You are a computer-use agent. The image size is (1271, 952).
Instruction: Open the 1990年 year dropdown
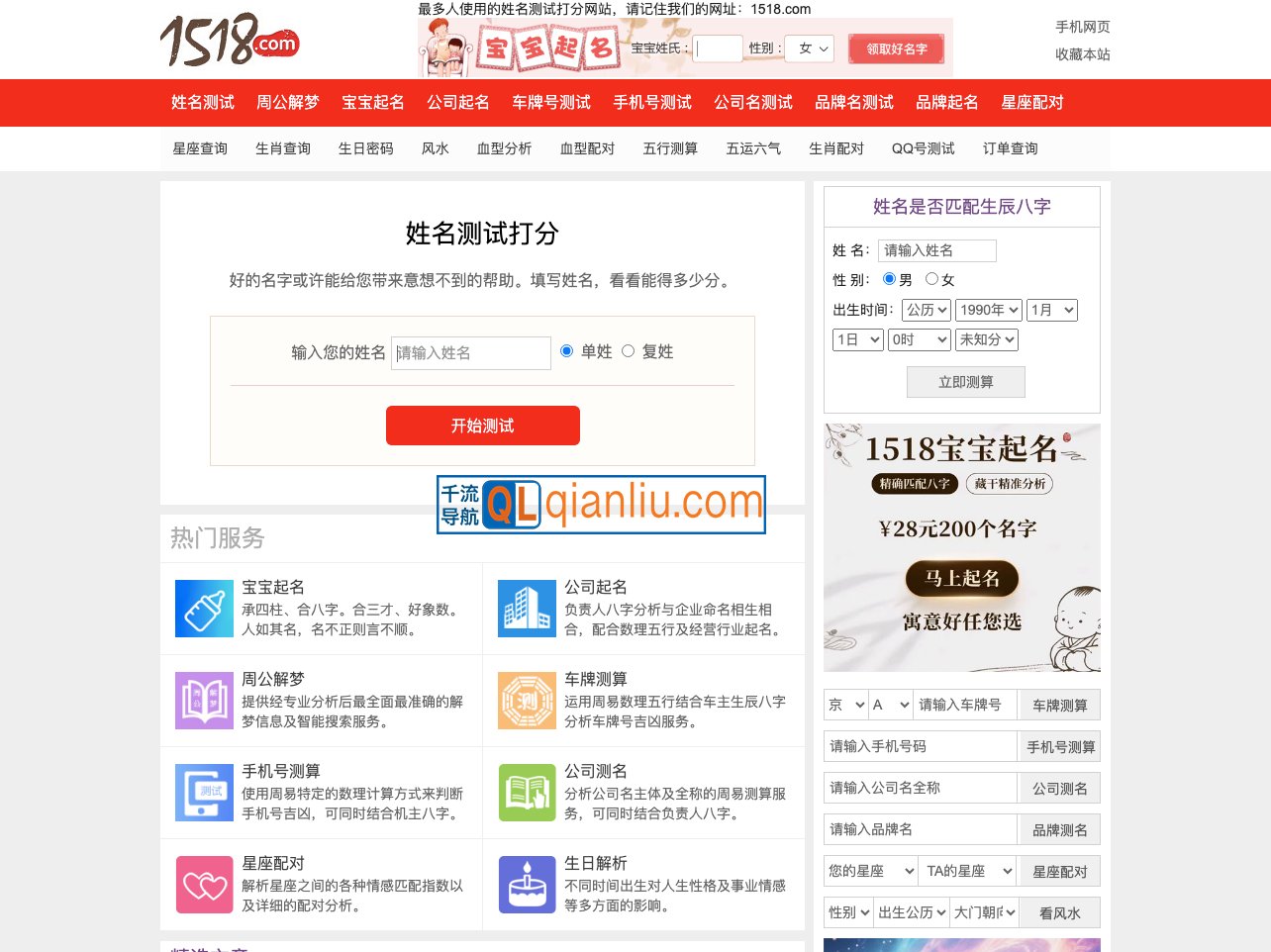(x=988, y=309)
